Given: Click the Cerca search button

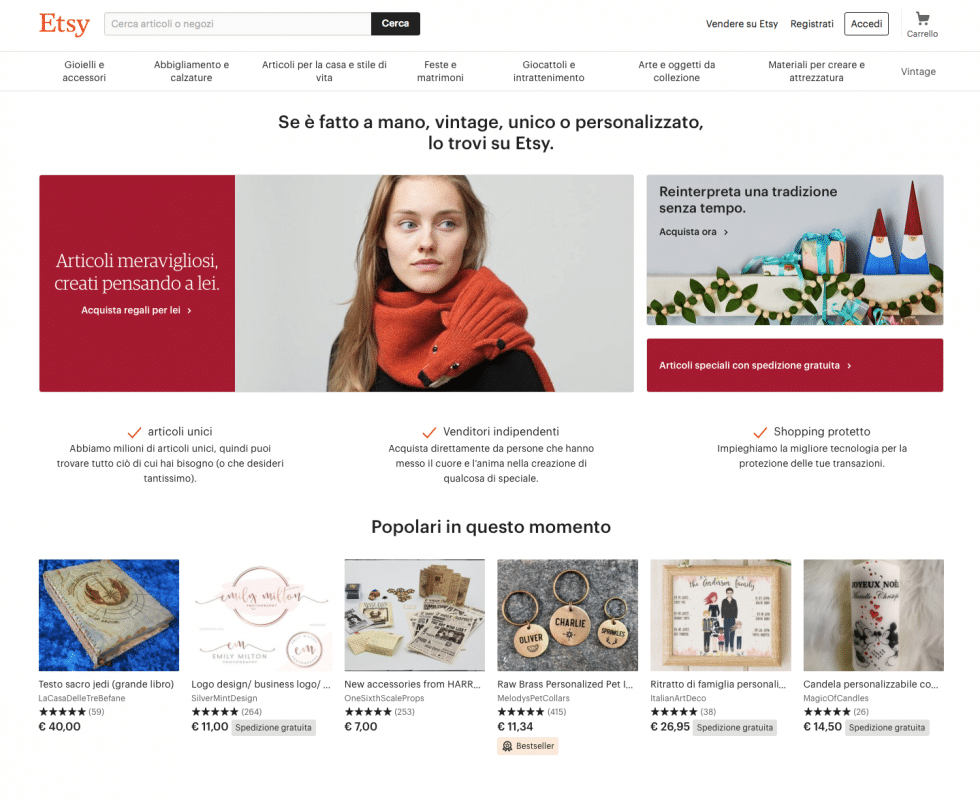Looking at the screenshot, I should point(395,24).
